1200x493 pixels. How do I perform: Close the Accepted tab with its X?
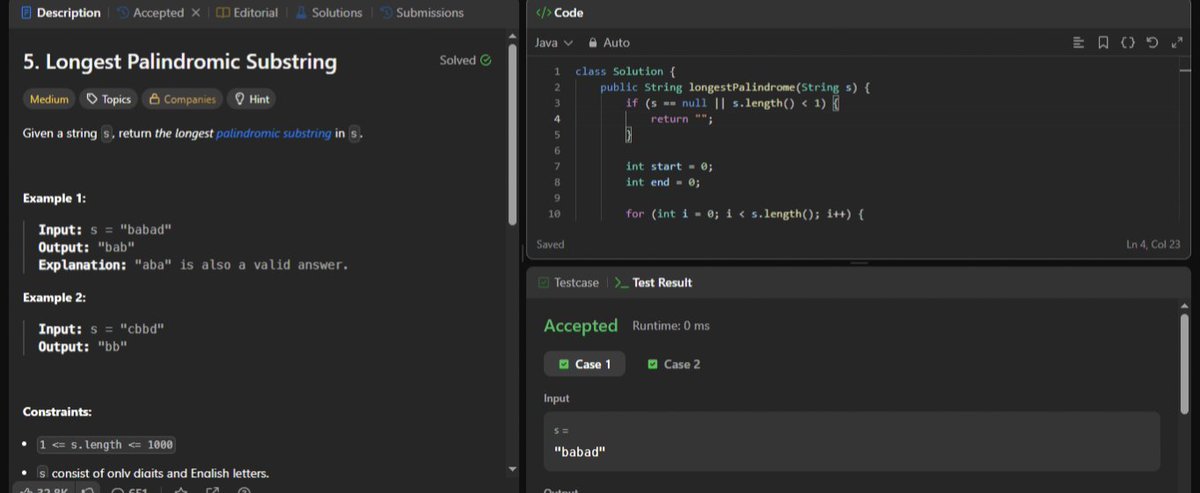pos(195,13)
